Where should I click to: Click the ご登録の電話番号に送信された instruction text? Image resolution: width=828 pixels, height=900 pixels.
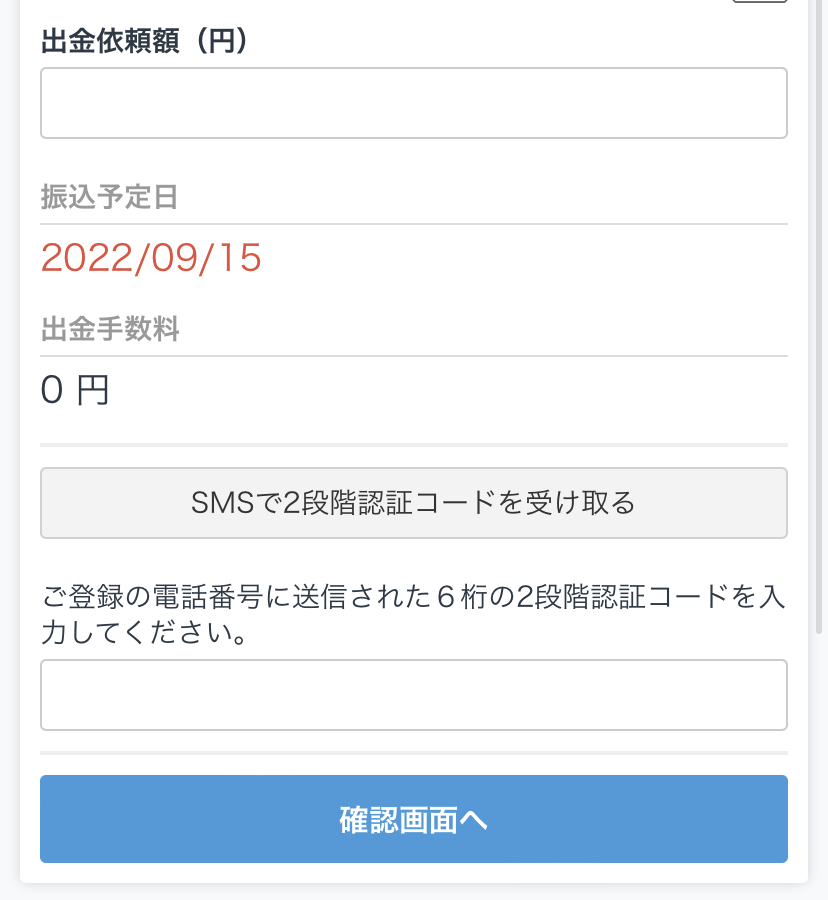click(236, 597)
